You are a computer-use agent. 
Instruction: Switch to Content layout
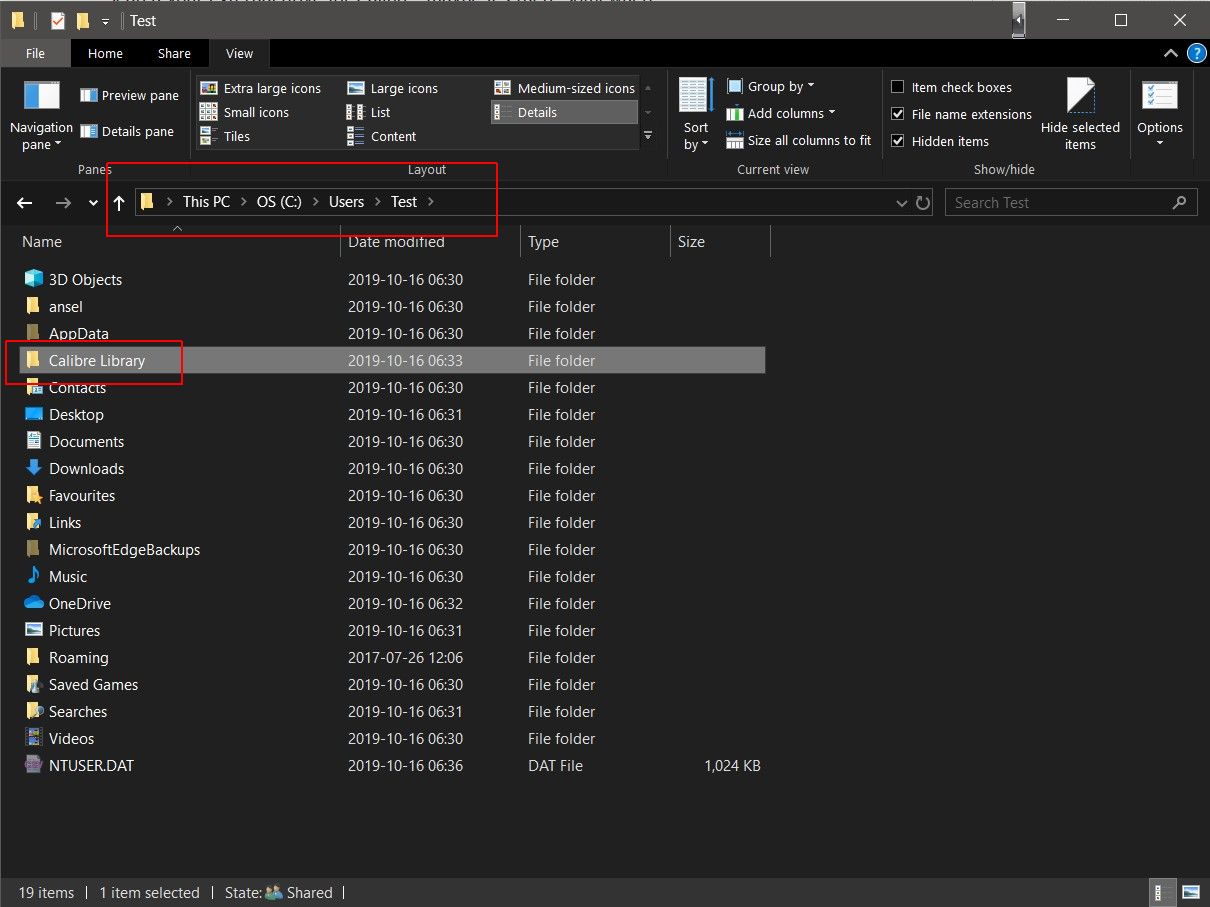coord(381,136)
